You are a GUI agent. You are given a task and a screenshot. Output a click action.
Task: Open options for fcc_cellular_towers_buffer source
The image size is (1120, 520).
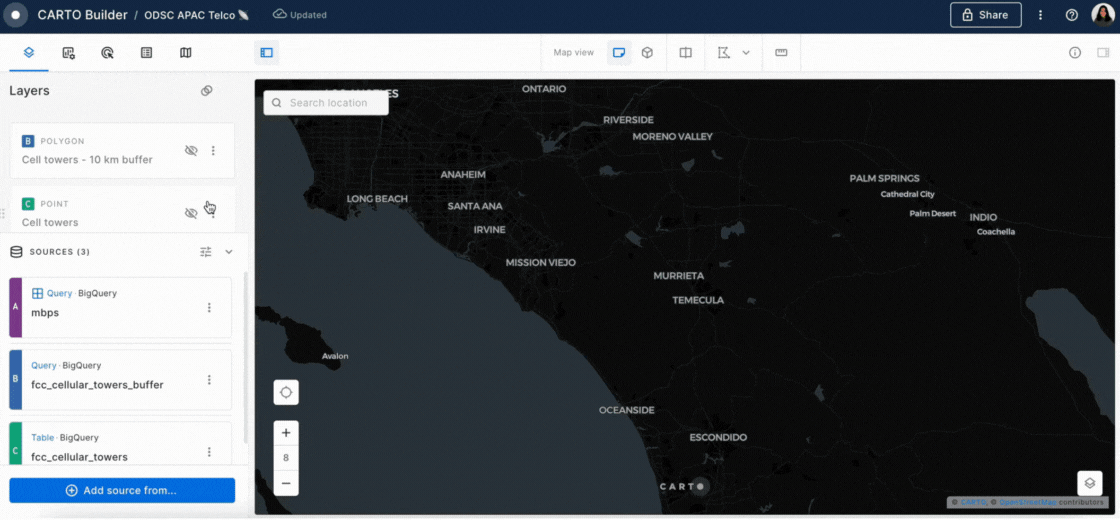tap(209, 380)
